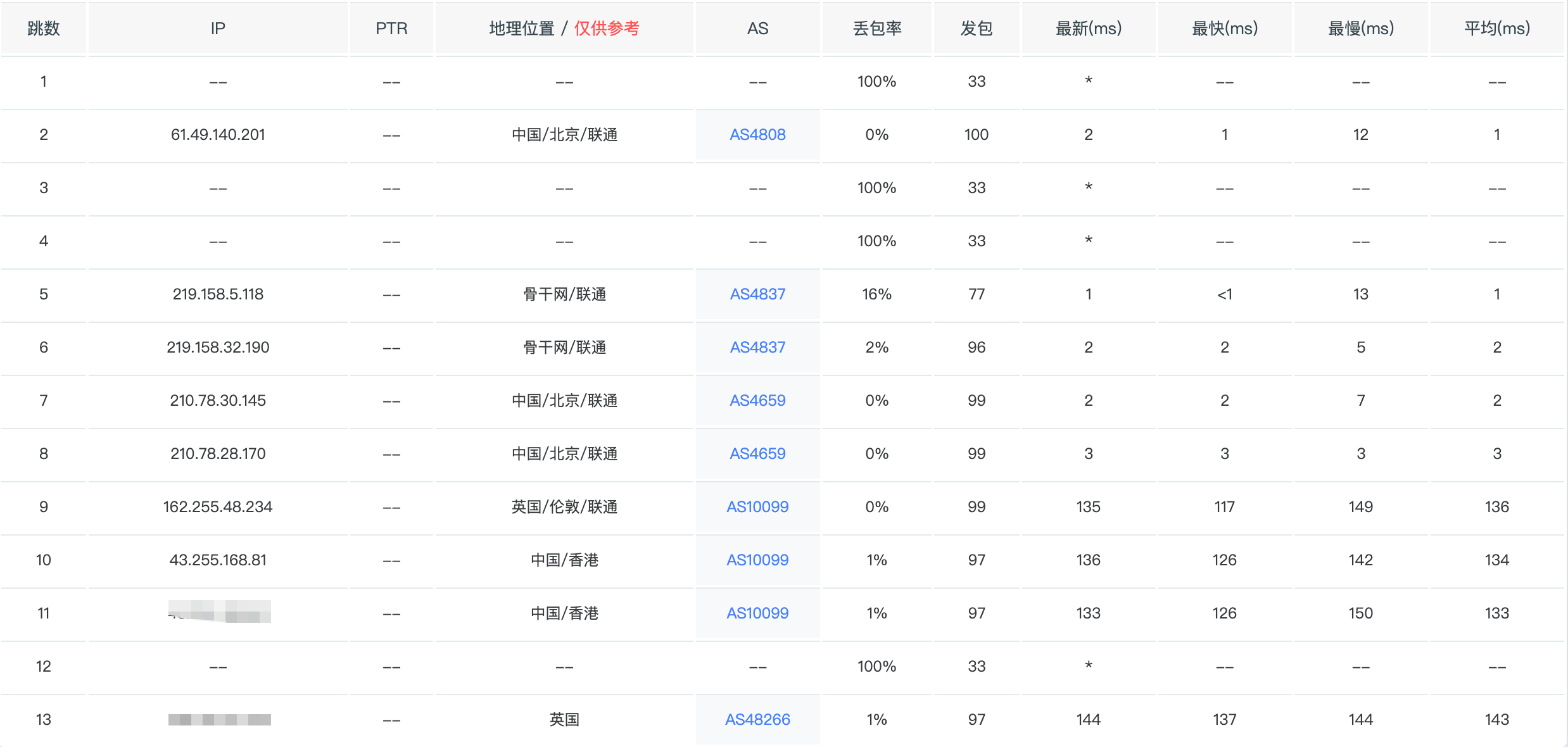
Task: Click the AS4659 link in hop 8
Action: (757, 454)
